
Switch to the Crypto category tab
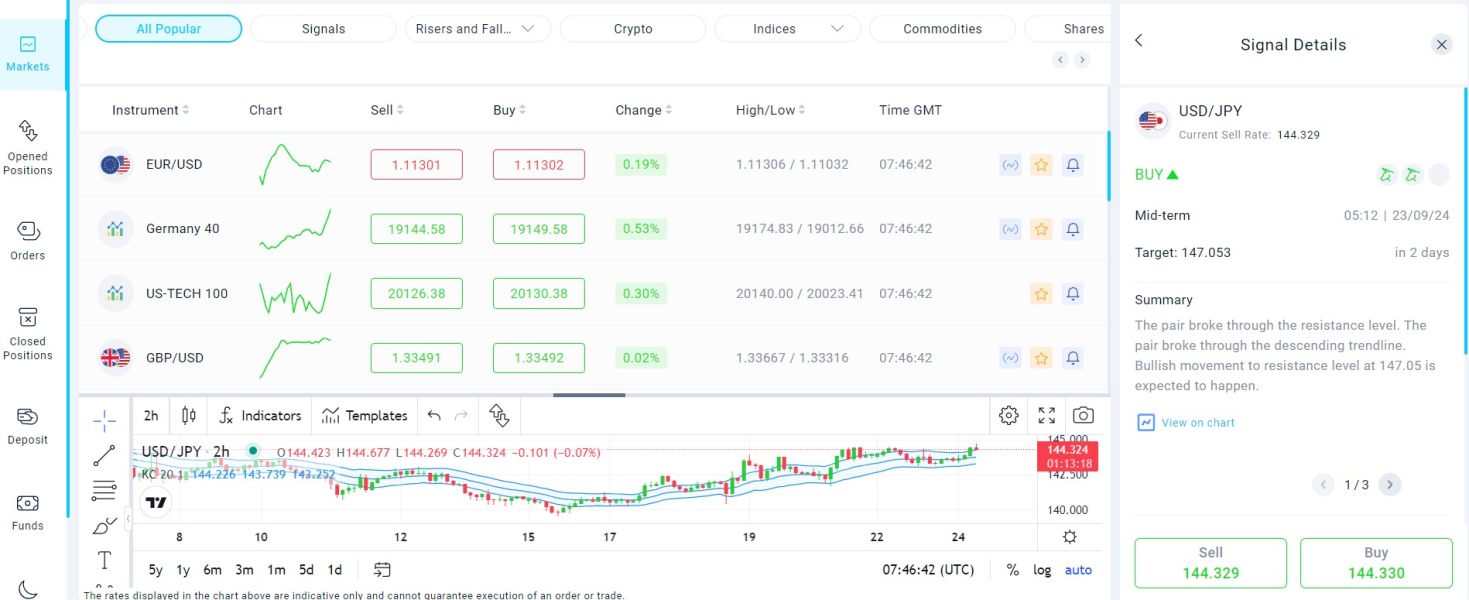633,29
